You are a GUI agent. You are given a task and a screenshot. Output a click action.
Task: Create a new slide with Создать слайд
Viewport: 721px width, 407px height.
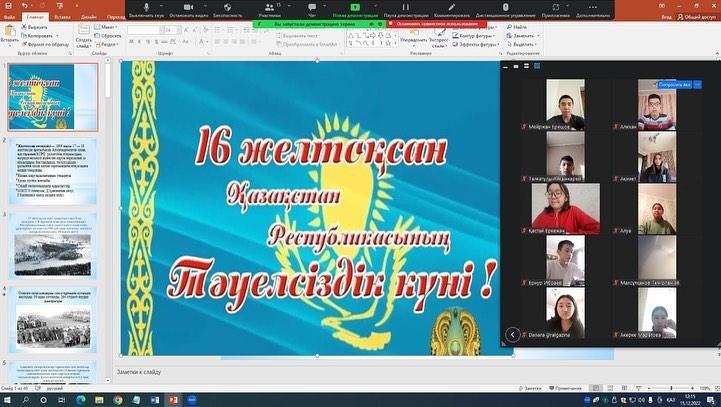coord(84,36)
